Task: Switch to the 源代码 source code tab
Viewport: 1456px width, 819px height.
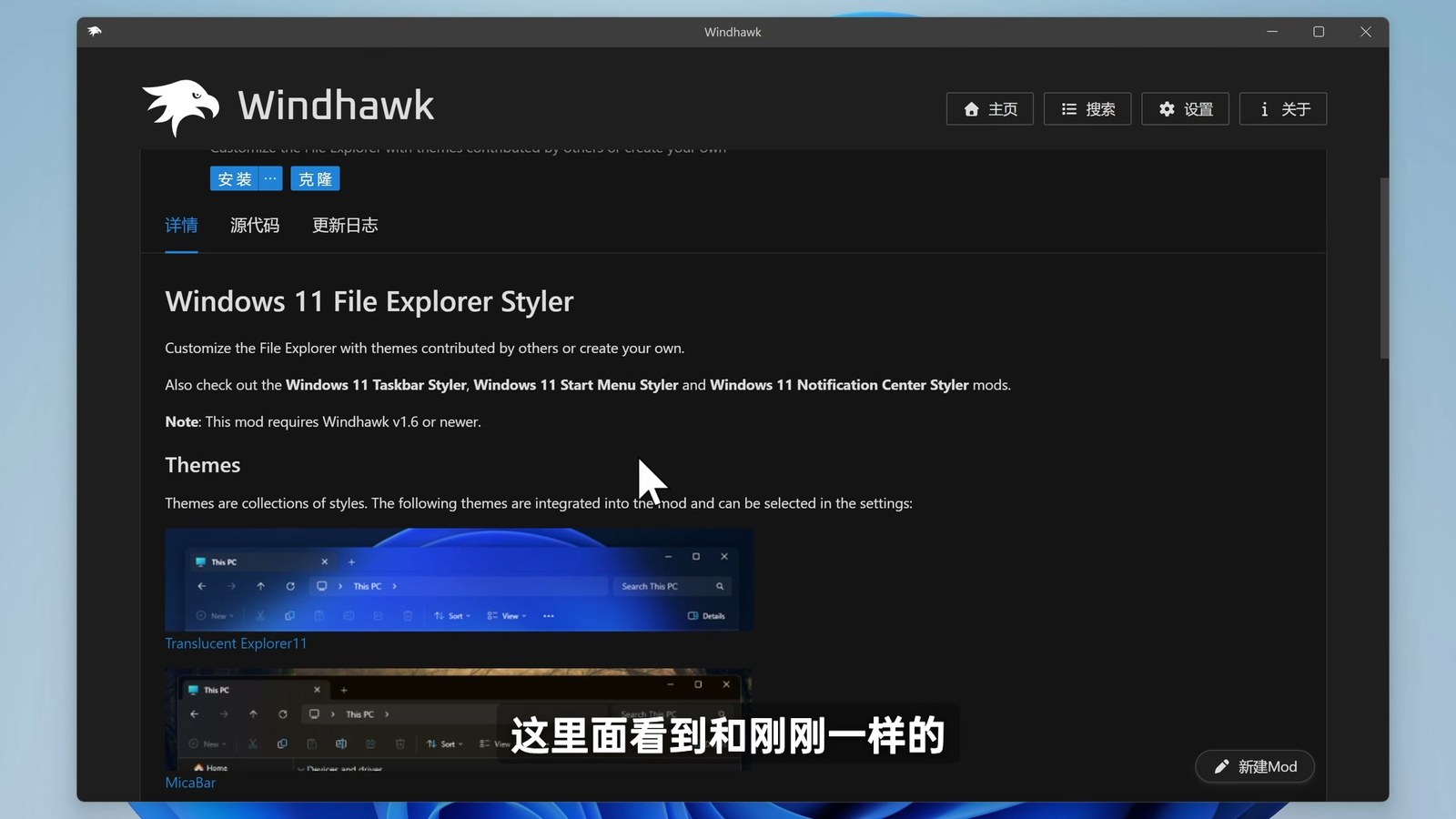Action: point(255,226)
